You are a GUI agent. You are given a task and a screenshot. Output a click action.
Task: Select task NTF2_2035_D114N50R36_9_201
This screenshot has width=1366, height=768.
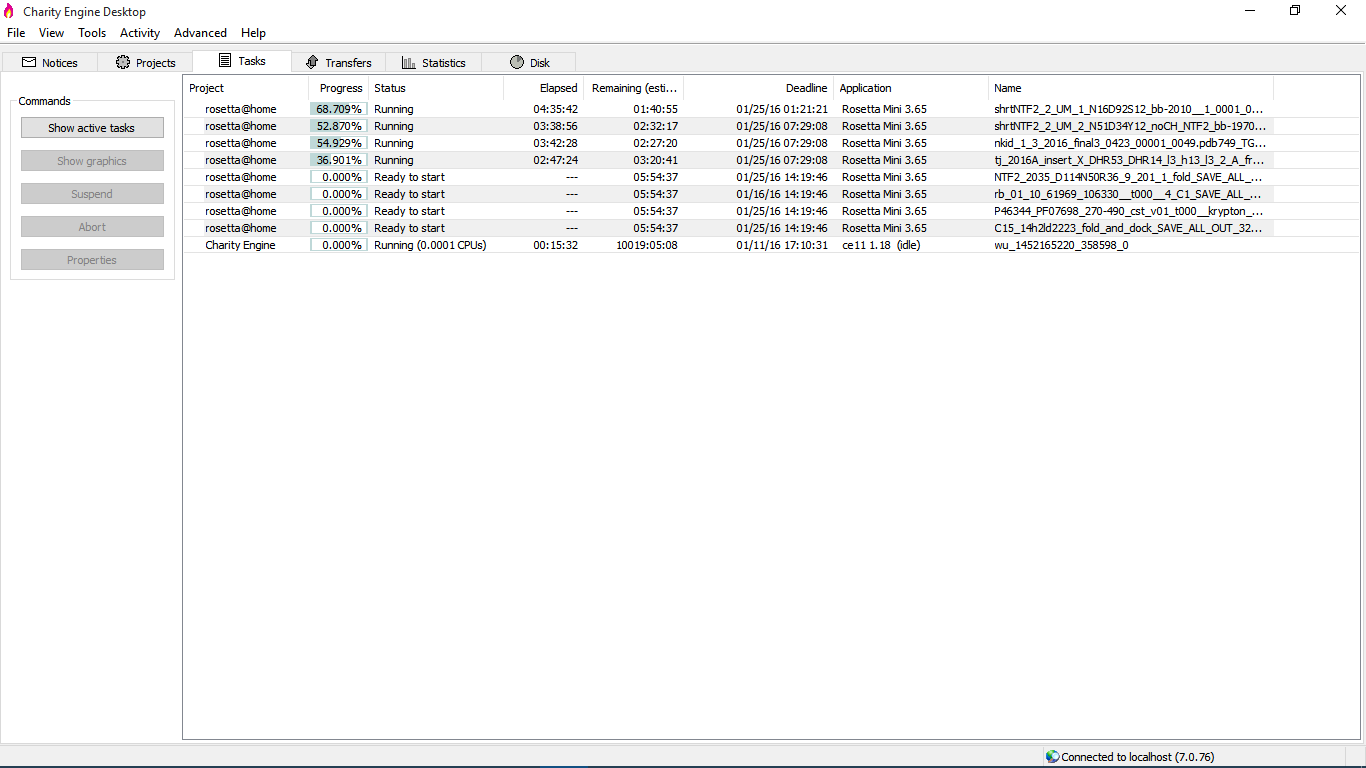pyautogui.click(x=1128, y=177)
